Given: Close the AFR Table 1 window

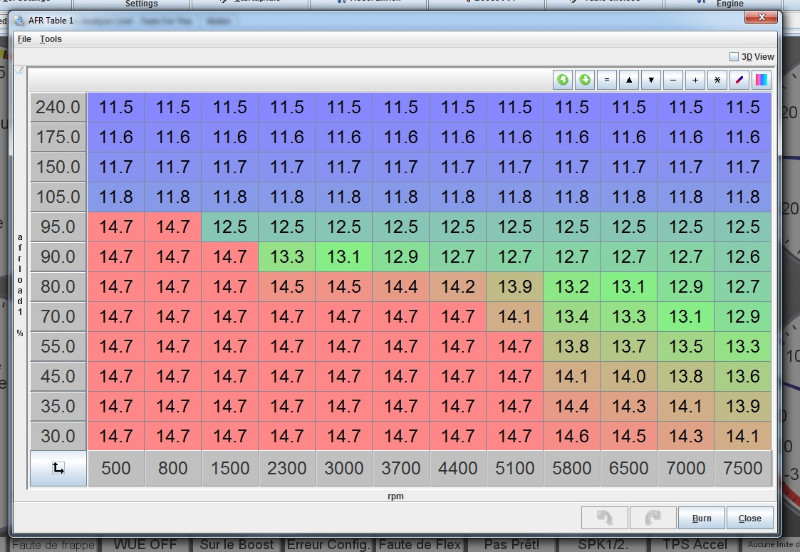Looking at the screenshot, I should click(761, 17).
